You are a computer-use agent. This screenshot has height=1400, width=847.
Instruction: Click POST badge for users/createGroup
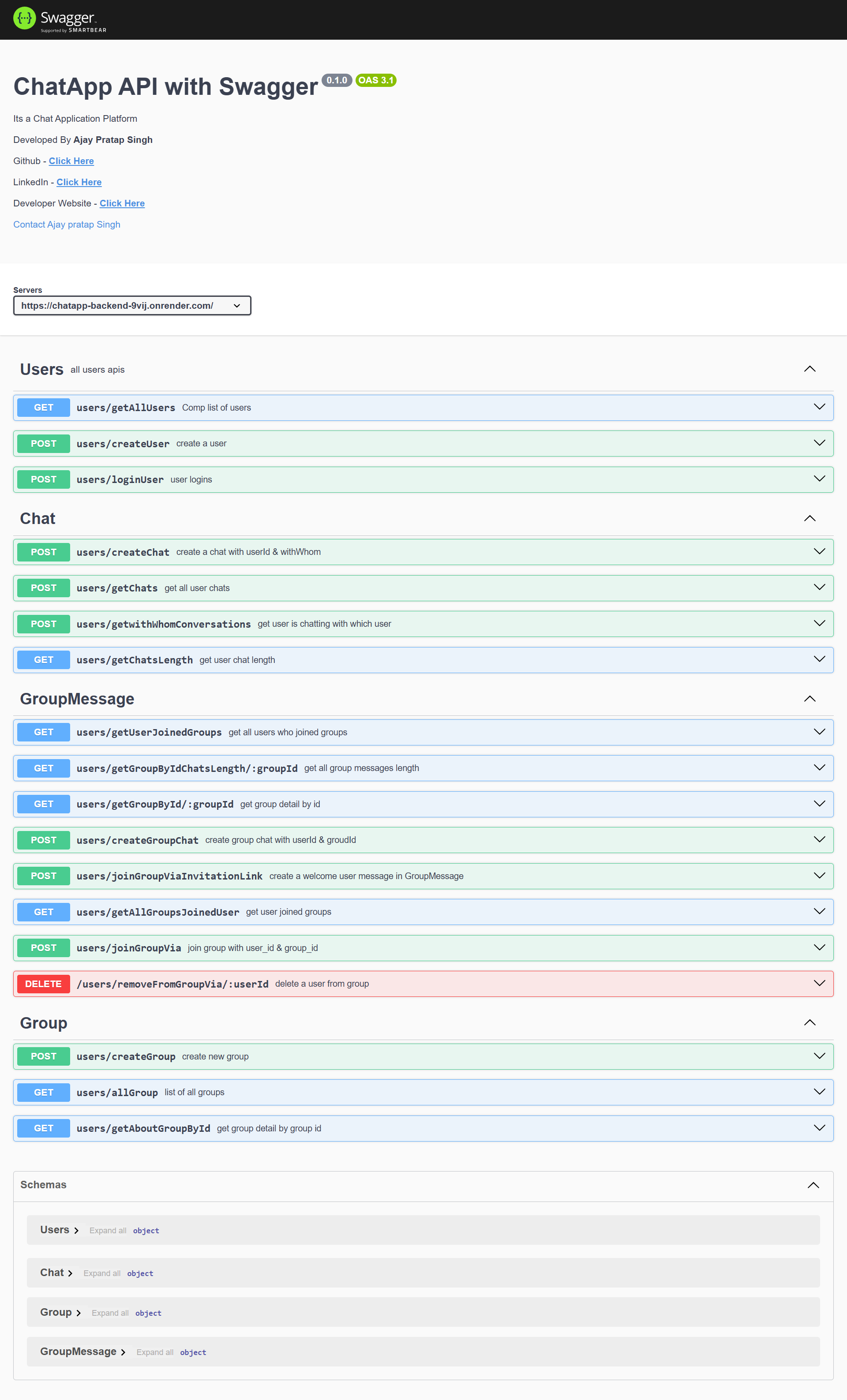[x=44, y=1056]
